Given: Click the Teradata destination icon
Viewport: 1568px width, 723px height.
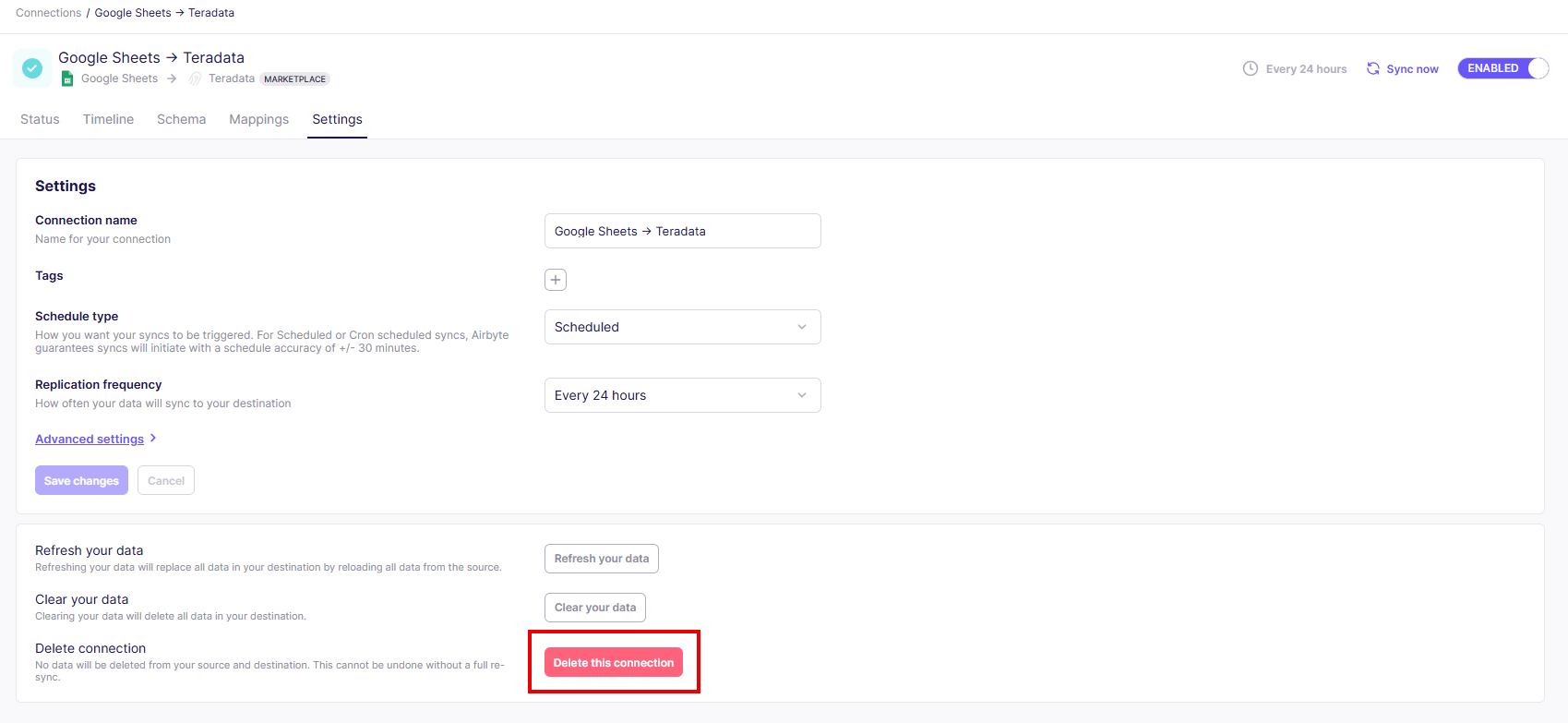Looking at the screenshot, I should pyautogui.click(x=195, y=79).
